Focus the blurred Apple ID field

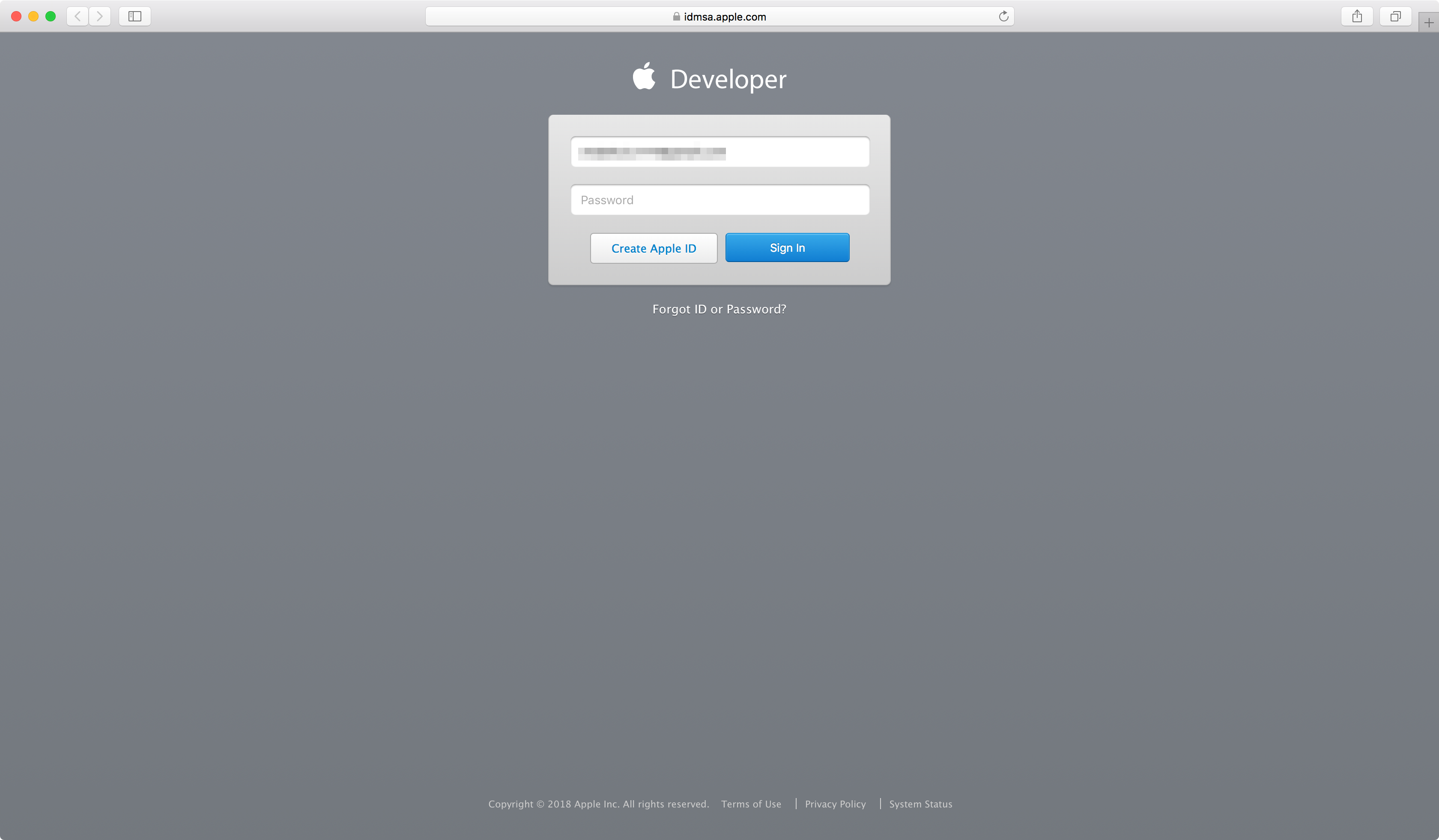tap(719, 152)
